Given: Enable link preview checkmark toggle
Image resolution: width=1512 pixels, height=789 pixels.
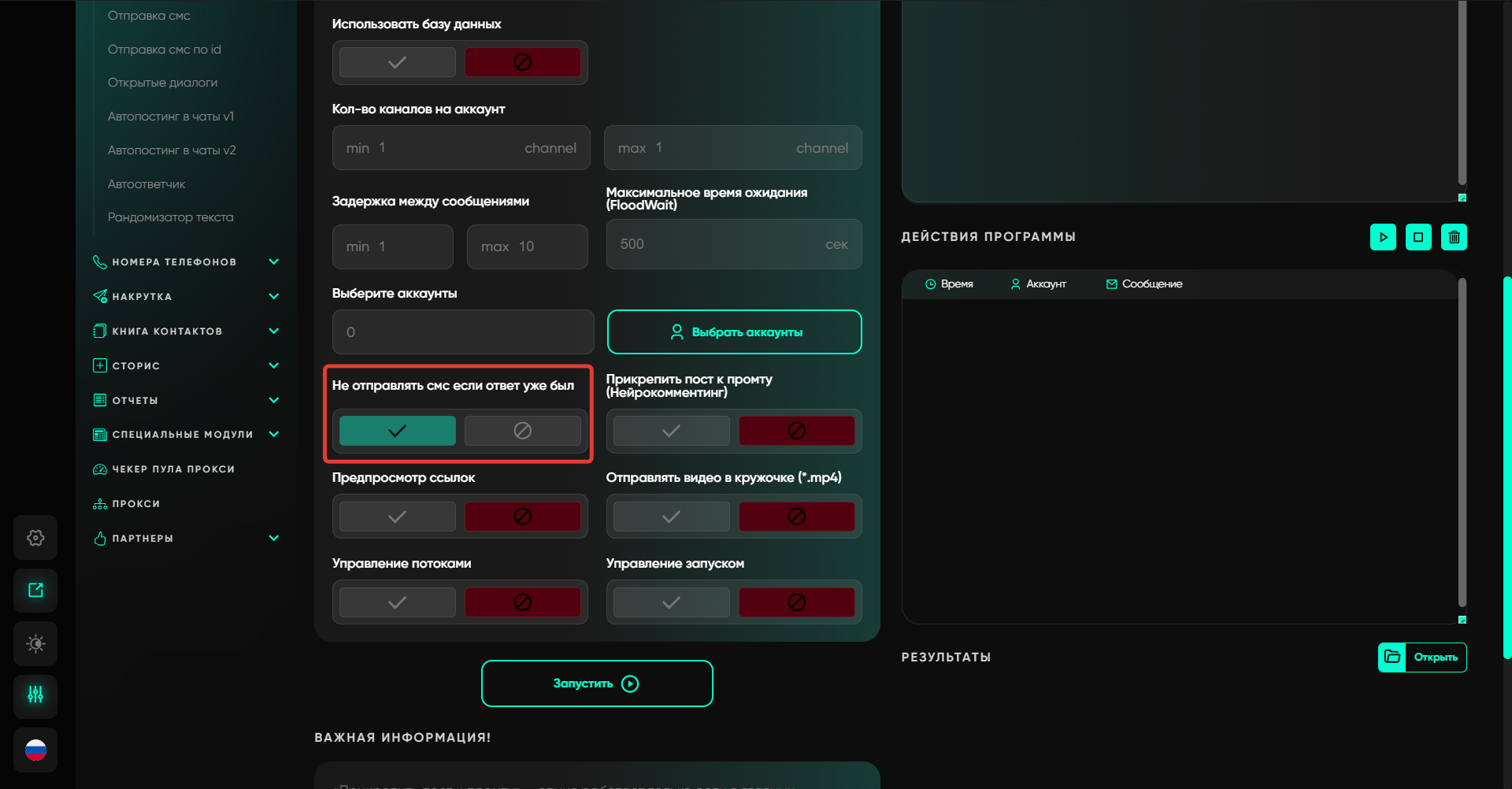Looking at the screenshot, I should pos(398,517).
